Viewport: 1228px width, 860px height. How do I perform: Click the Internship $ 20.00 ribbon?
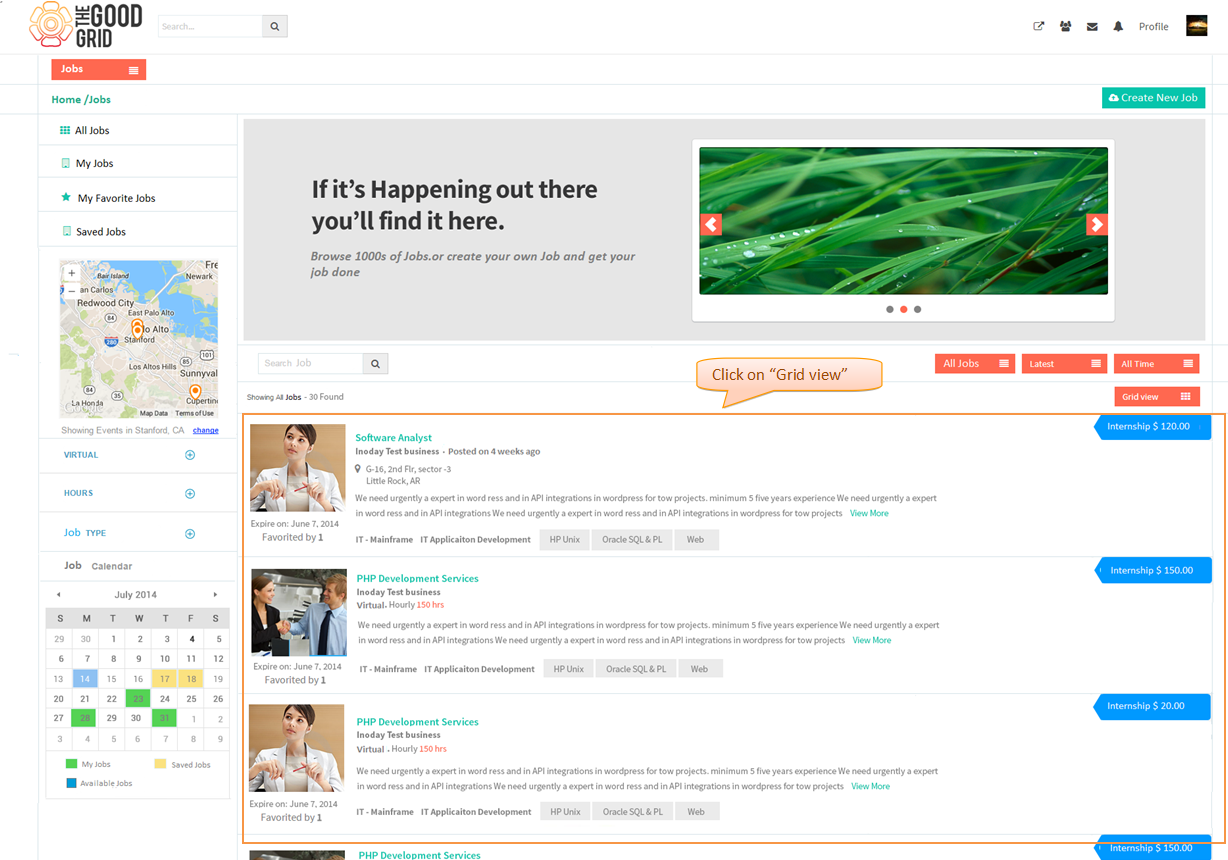click(x=1152, y=706)
